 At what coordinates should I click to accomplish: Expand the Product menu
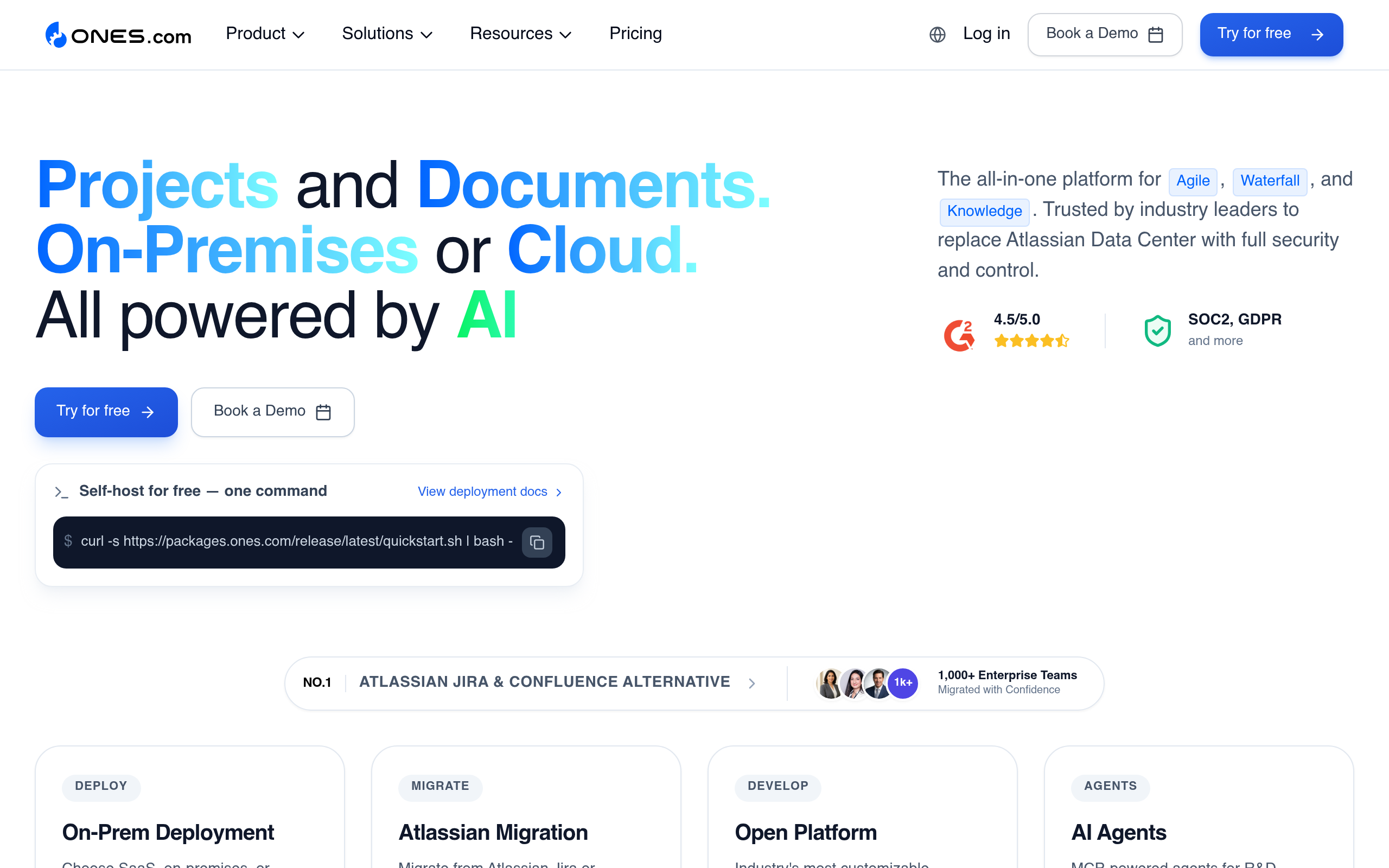pyautogui.click(x=265, y=34)
